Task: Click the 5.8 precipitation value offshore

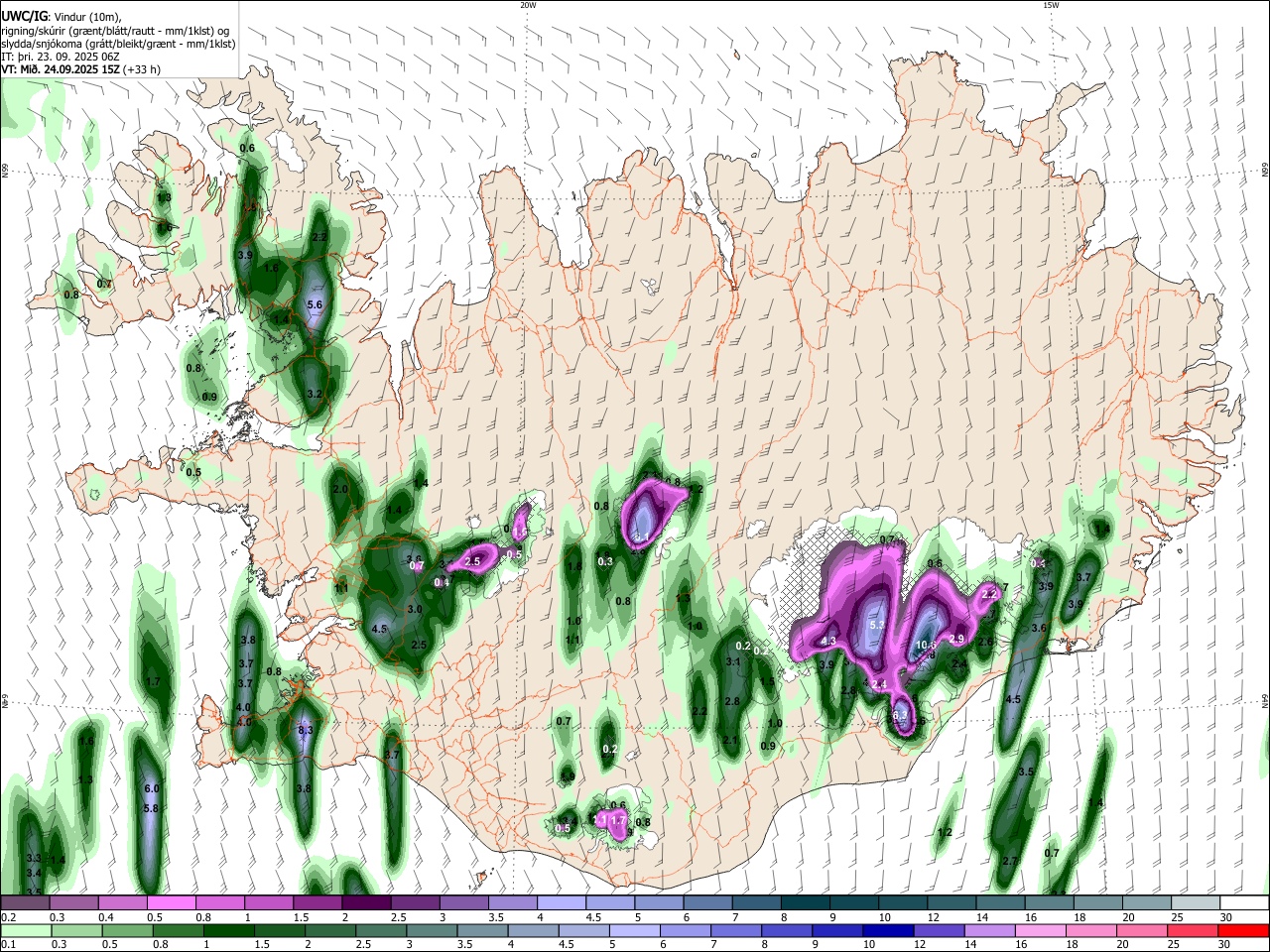Action: [151, 808]
